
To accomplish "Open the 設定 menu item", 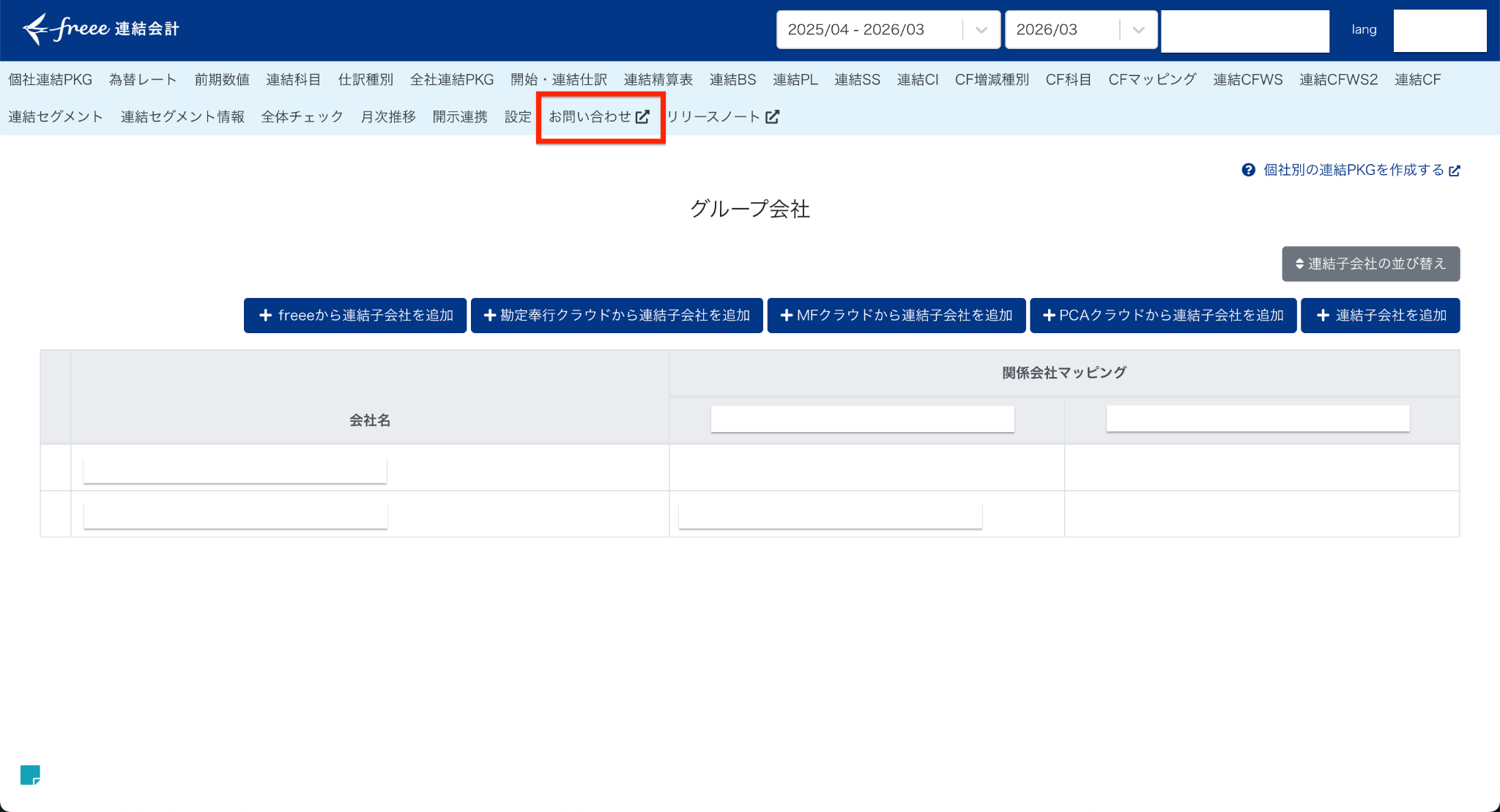I will click(x=518, y=117).
